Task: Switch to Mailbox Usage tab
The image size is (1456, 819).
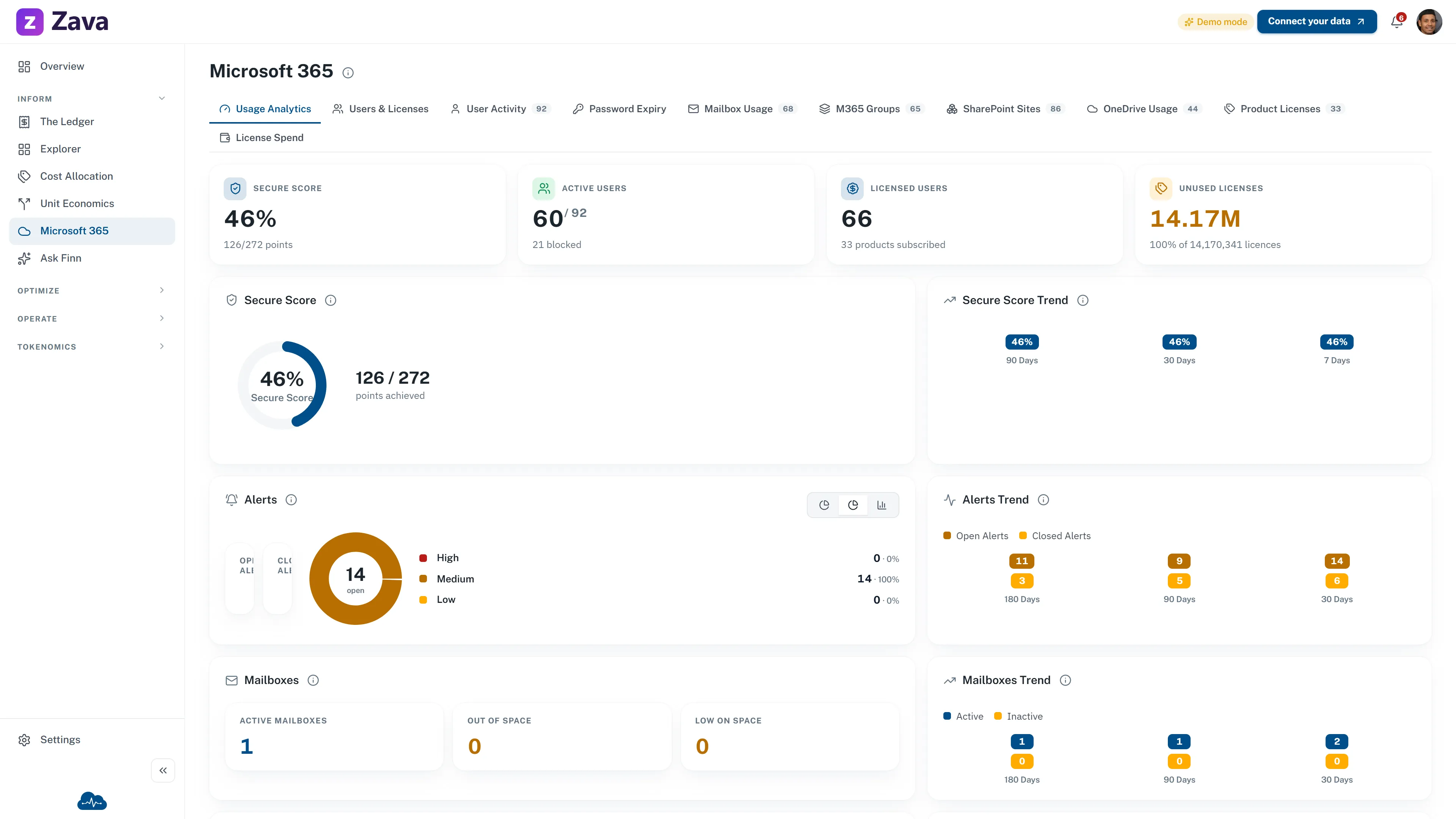Action: (x=743, y=109)
